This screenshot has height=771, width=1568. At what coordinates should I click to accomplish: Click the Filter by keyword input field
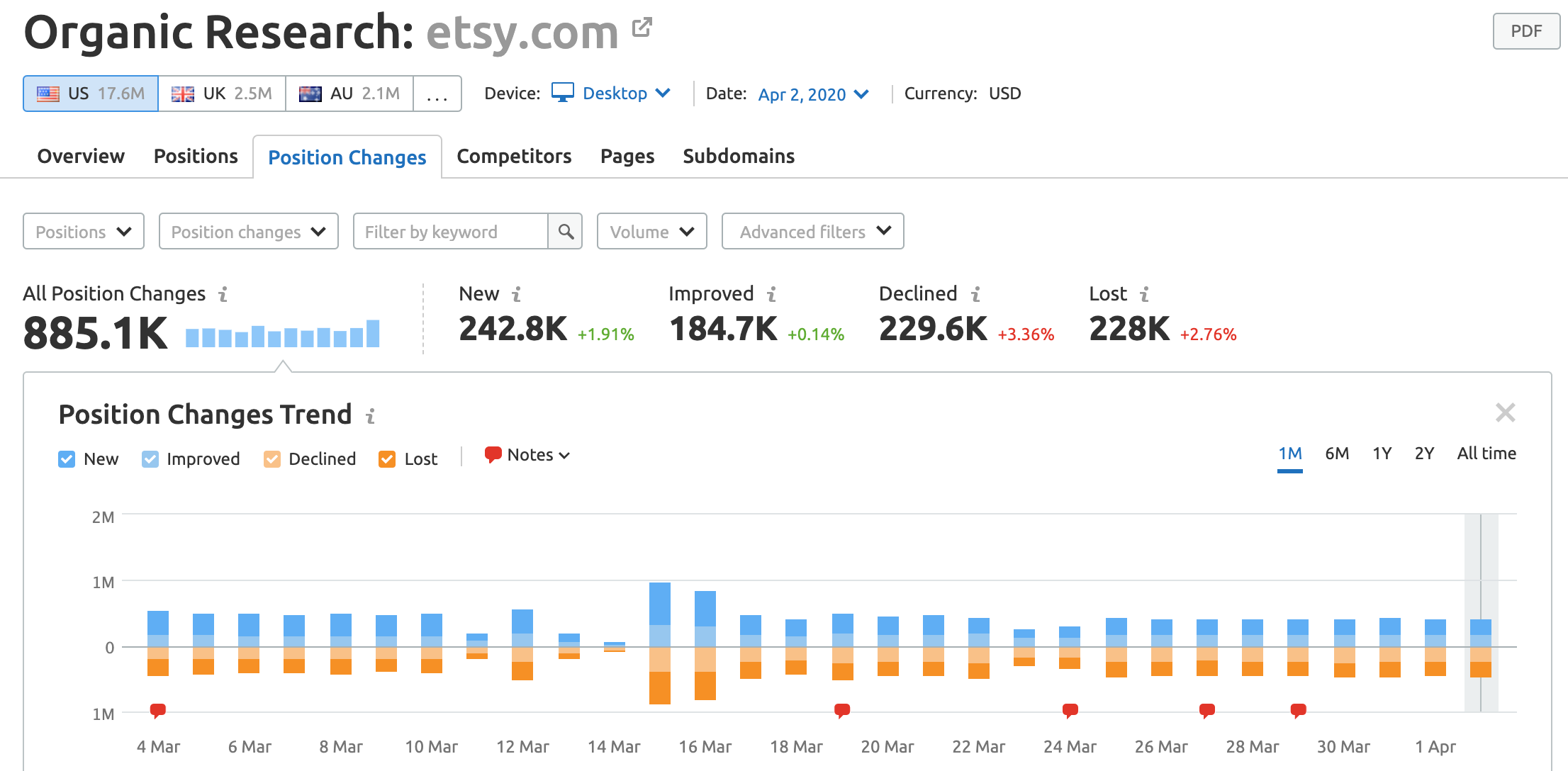click(x=451, y=232)
